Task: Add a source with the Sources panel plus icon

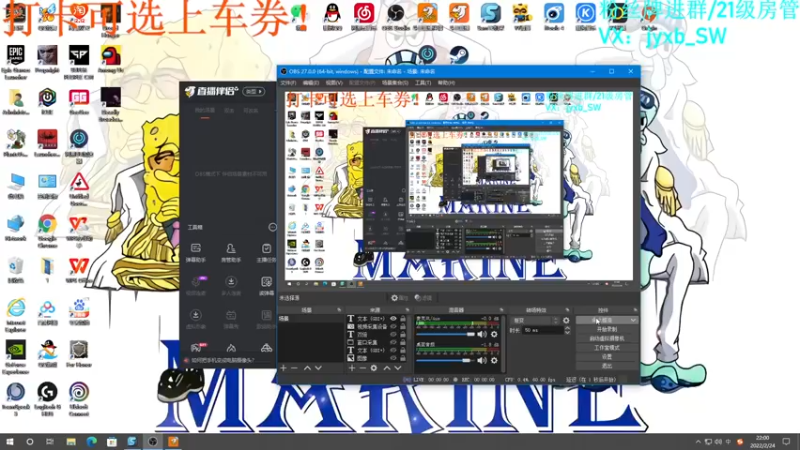Action: point(352,368)
